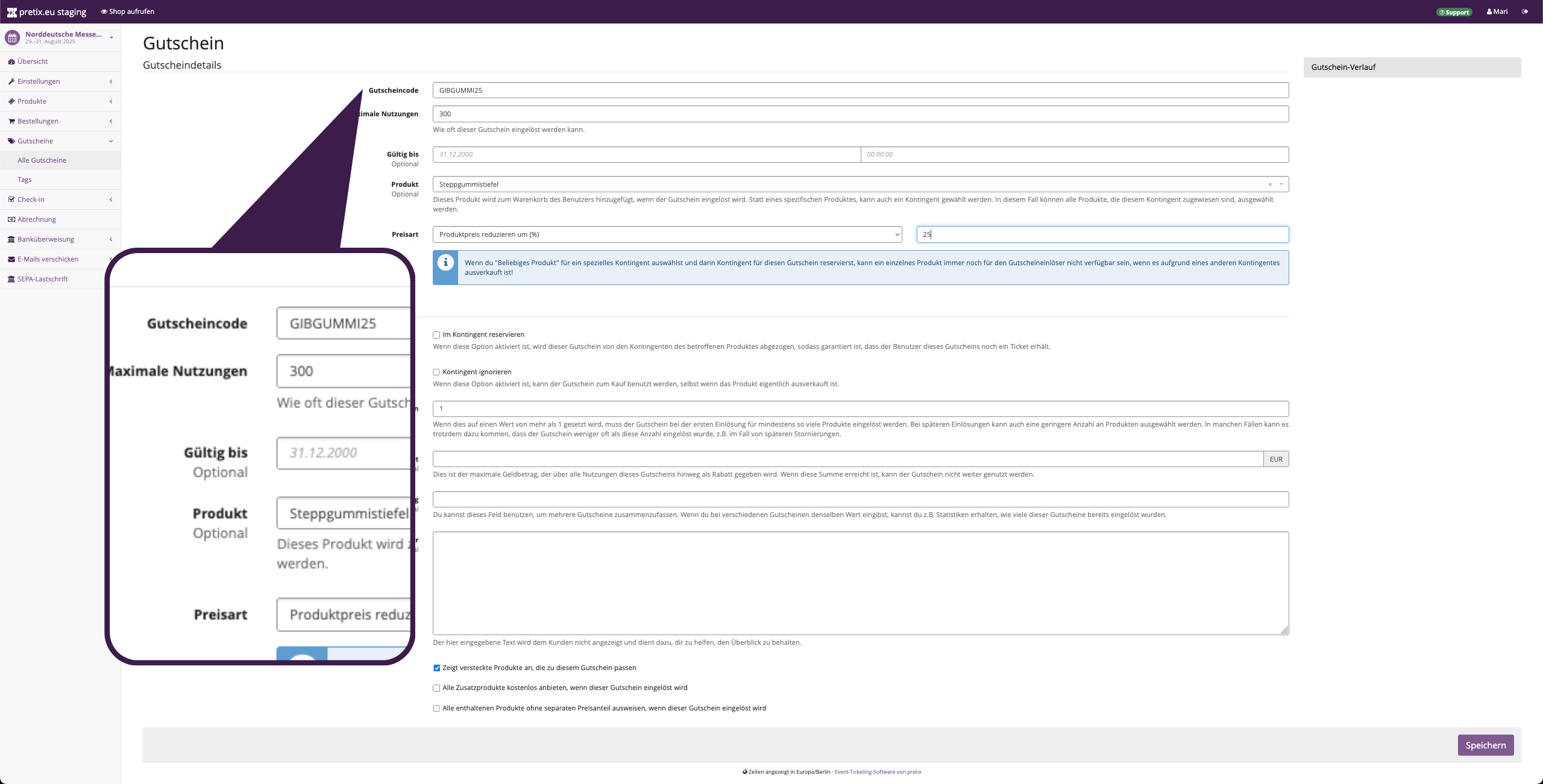
Task: Open Alle Gutscheine submenu item
Action: coord(42,160)
